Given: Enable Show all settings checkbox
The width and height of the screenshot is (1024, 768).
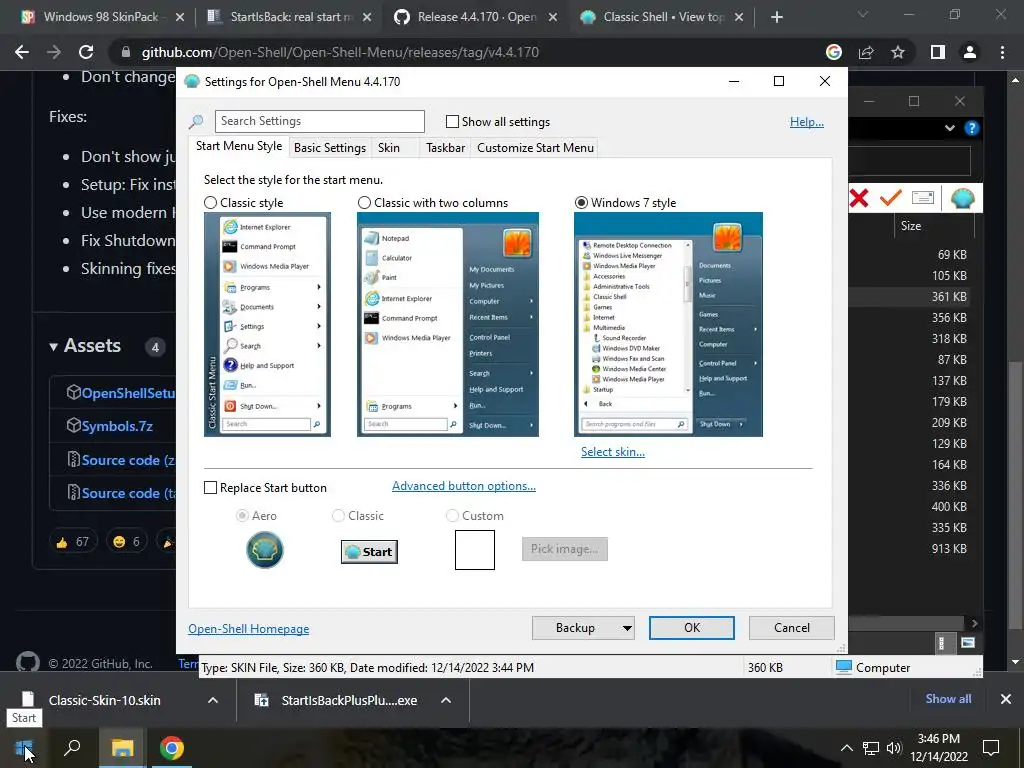Looking at the screenshot, I should pos(452,121).
